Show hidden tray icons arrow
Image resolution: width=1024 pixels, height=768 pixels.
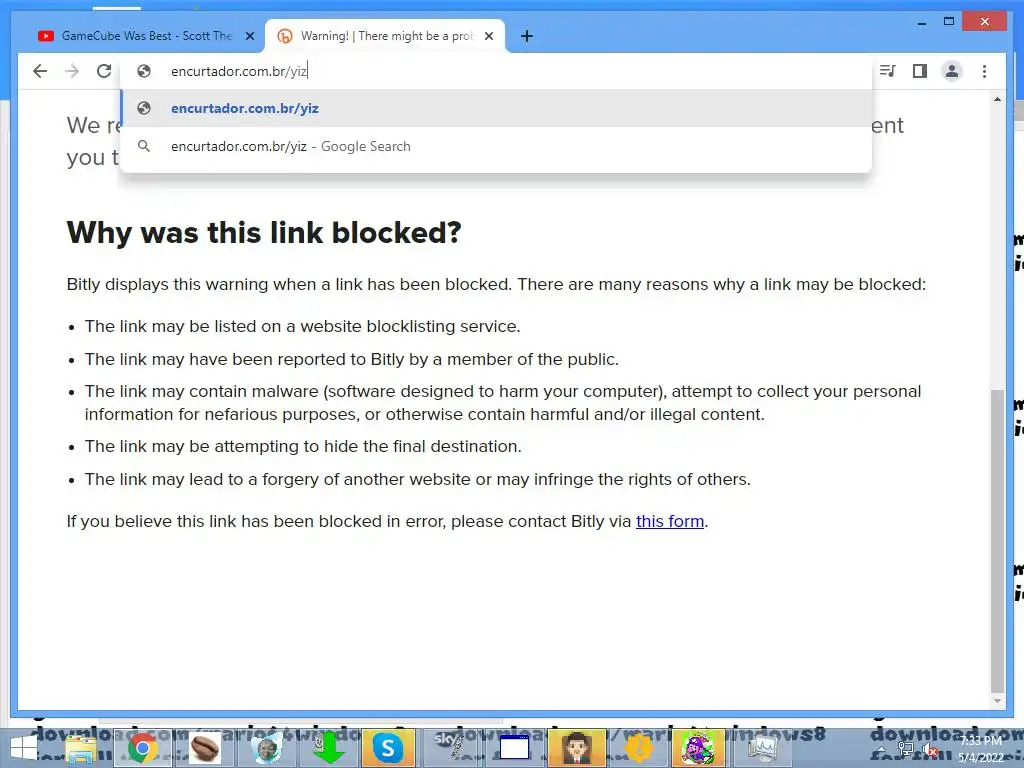click(882, 750)
